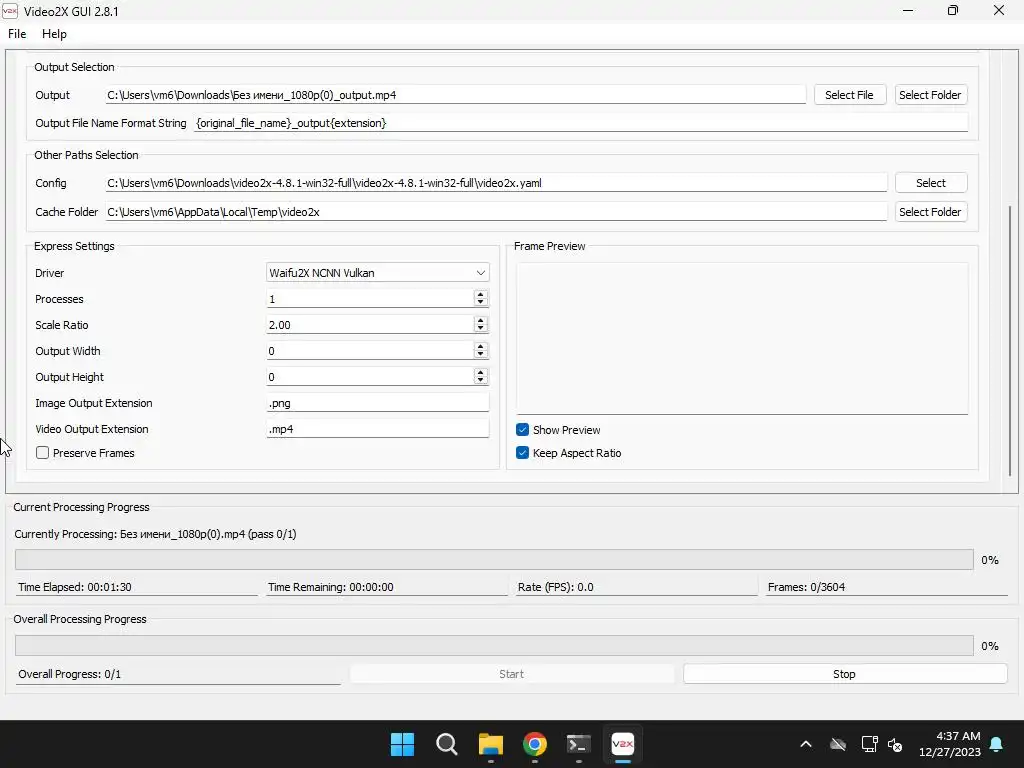Click the muted volume tray icon
This screenshot has height=768, width=1024.
(x=895, y=744)
